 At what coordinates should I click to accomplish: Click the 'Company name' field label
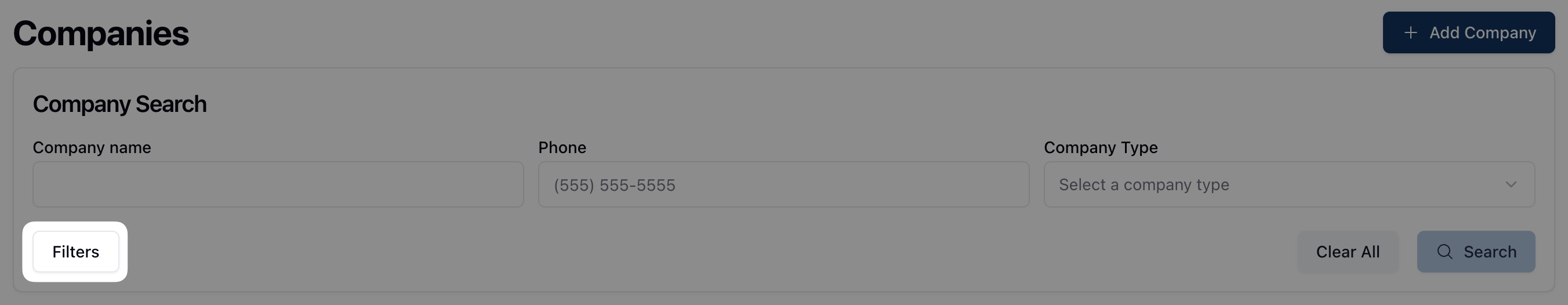[x=92, y=147]
